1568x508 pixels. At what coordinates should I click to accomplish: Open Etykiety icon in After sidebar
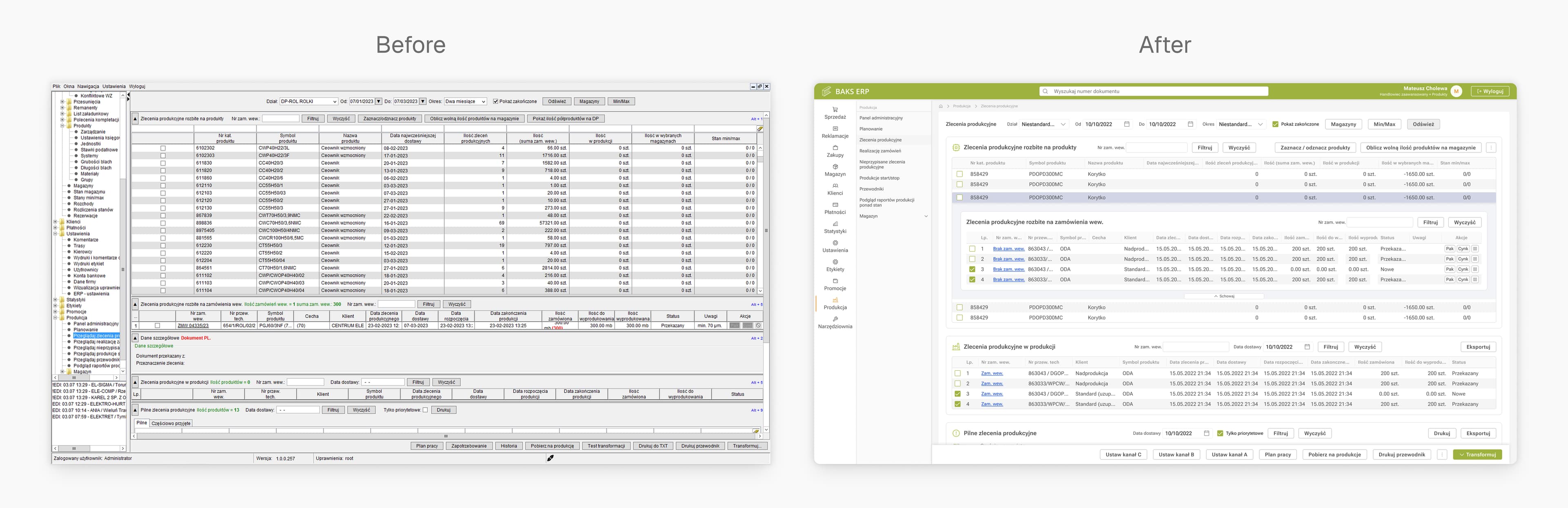(x=835, y=262)
